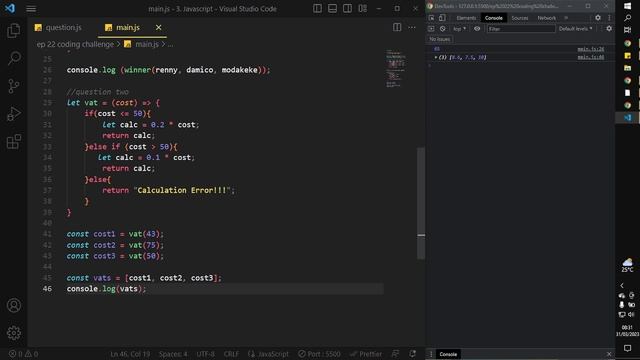This screenshot has height=360, width=640.
Task: Open the VS Code hamburger menu
Action: (31, 9)
